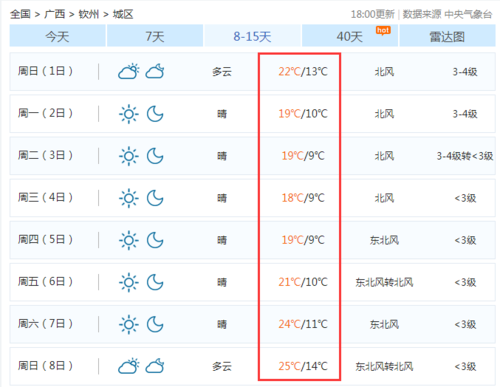The height and width of the screenshot is (387, 500).
Task: Go to 广西 breadcrumb link
Action: click(x=55, y=14)
